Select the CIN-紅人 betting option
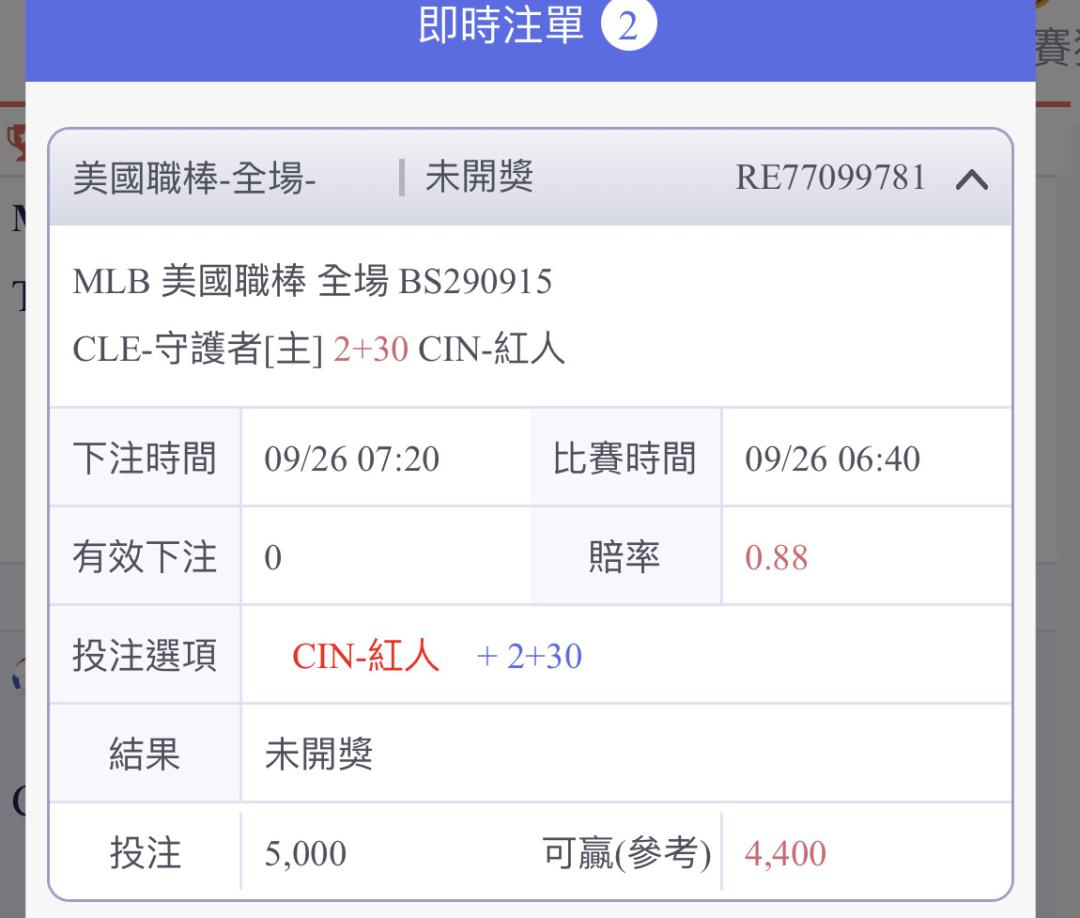1080x918 pixels. (366, 655)
